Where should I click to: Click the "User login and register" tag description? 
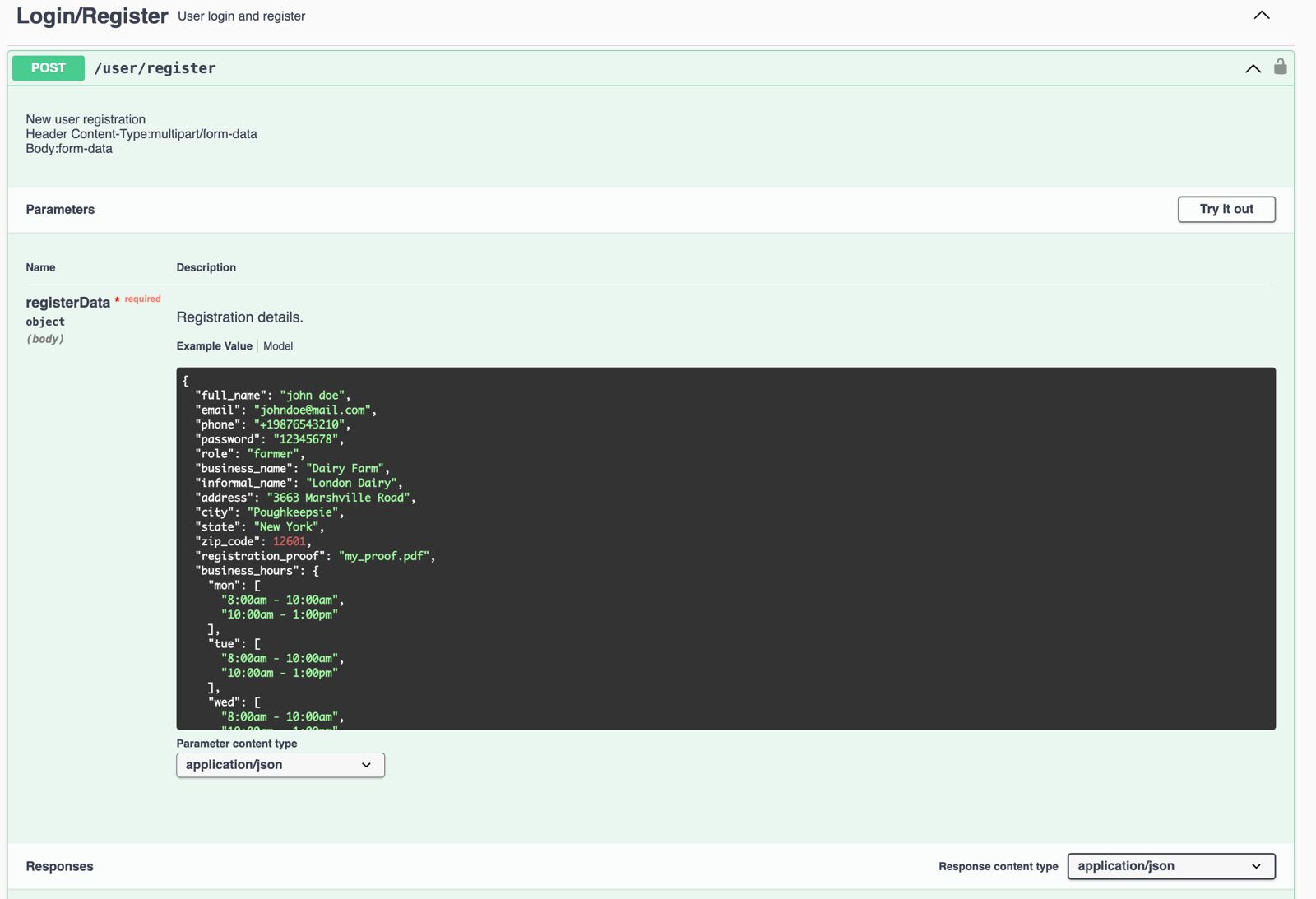pyautogui.click(x=241, y=16)
